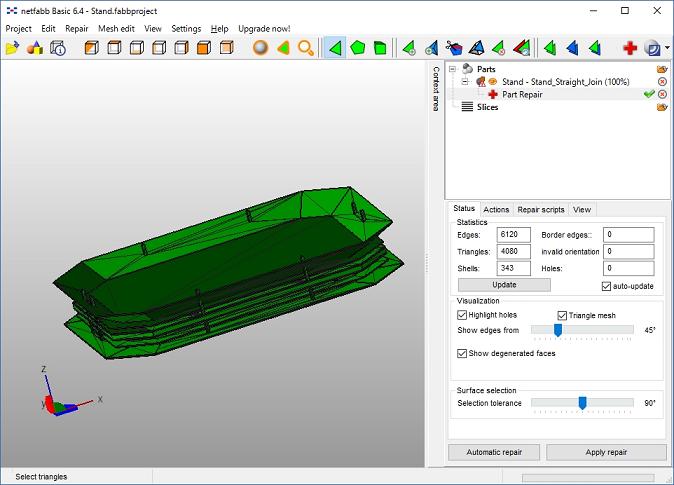Switch to the Repair scripts tab

click(x=540, y=210)
